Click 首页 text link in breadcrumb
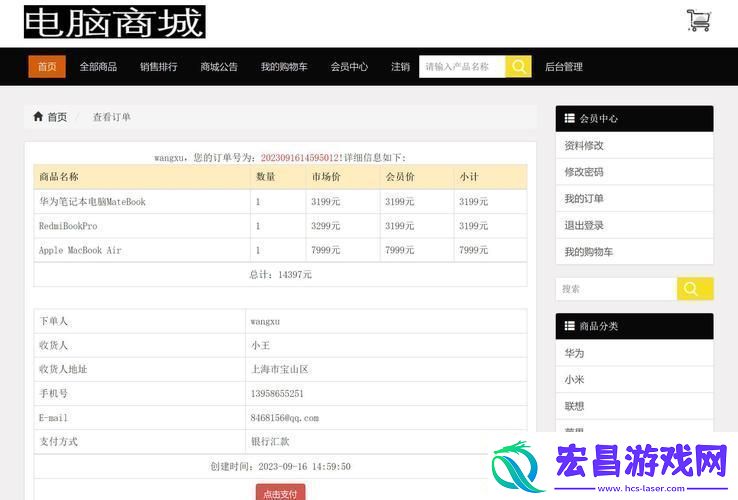 pyautogui.click(x=57, y=117)
